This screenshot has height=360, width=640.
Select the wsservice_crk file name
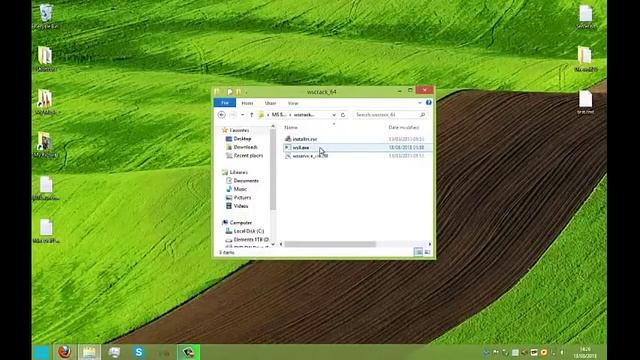click(310, 156)
